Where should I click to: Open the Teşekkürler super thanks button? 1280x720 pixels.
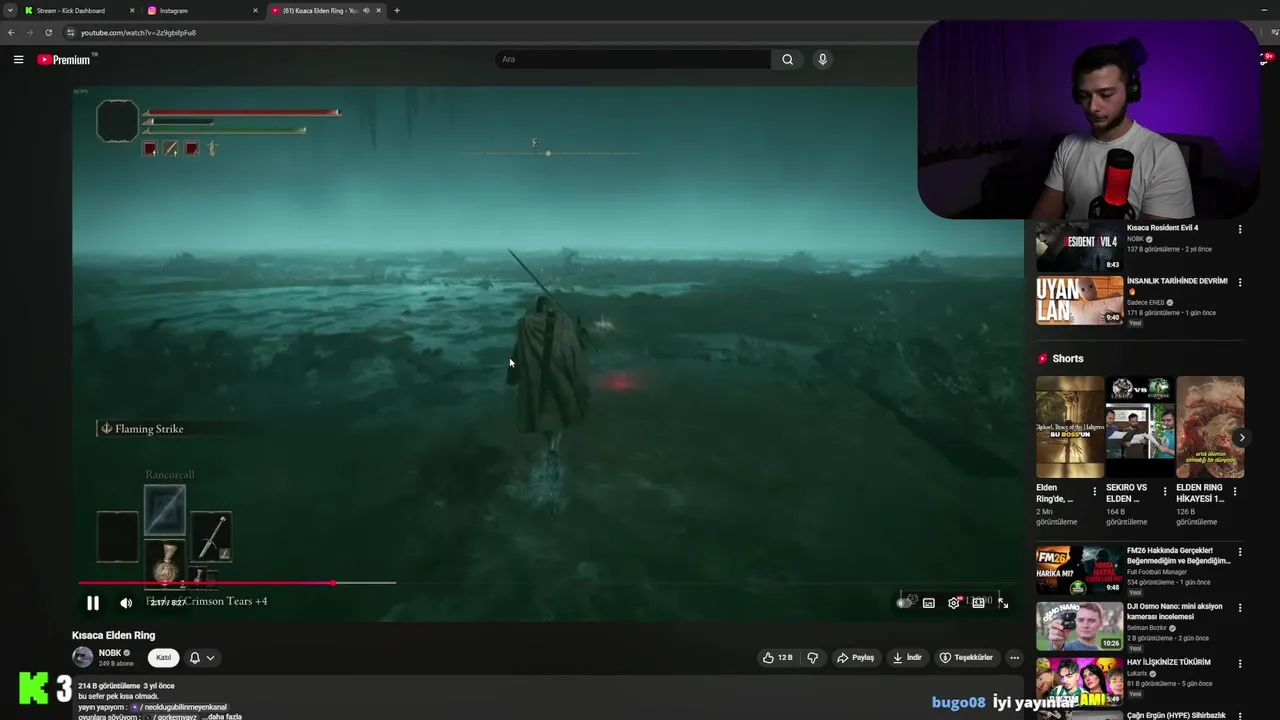click(x=966, y=658)
